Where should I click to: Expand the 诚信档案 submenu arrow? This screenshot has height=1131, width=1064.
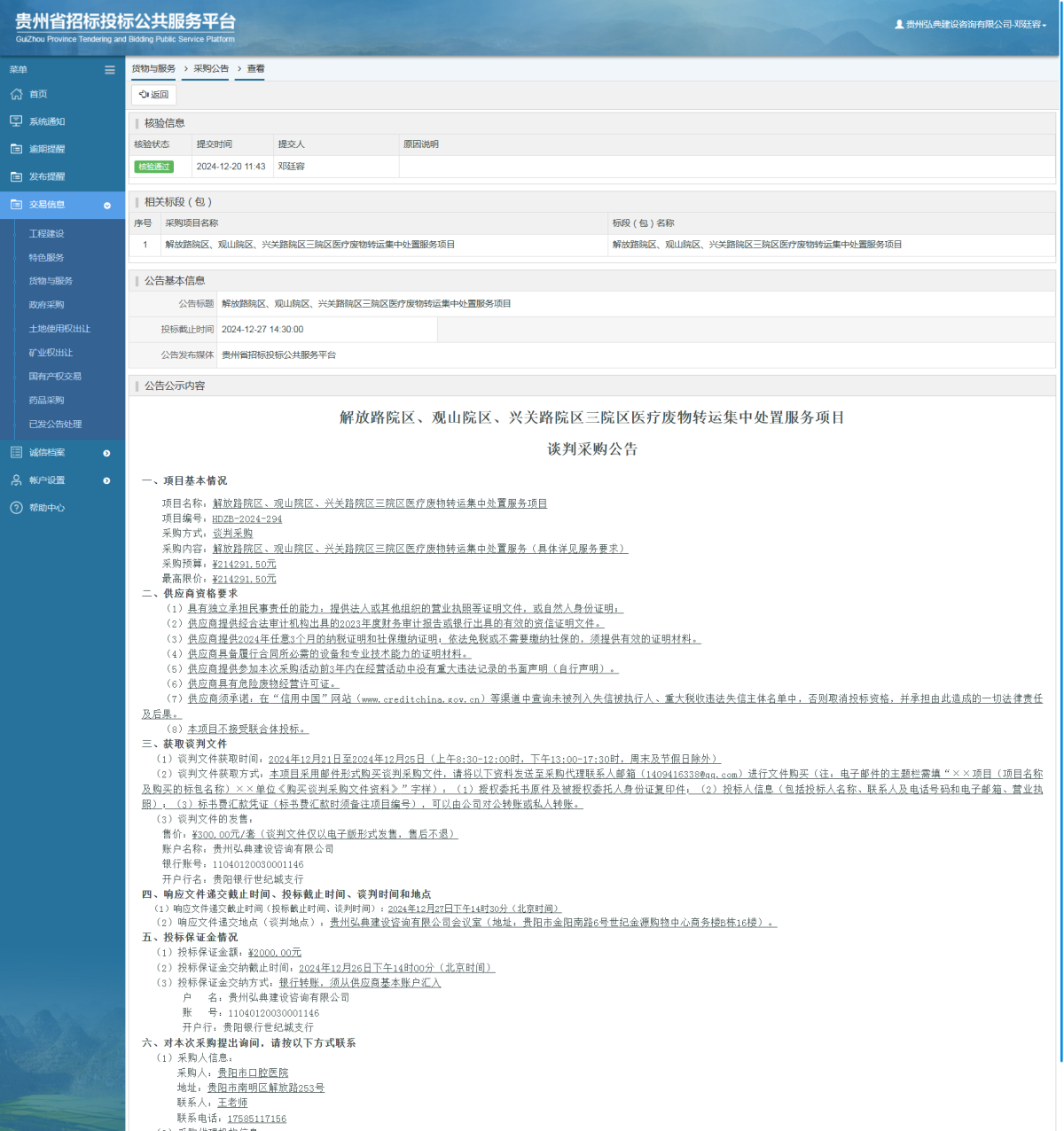coord(107,452)
